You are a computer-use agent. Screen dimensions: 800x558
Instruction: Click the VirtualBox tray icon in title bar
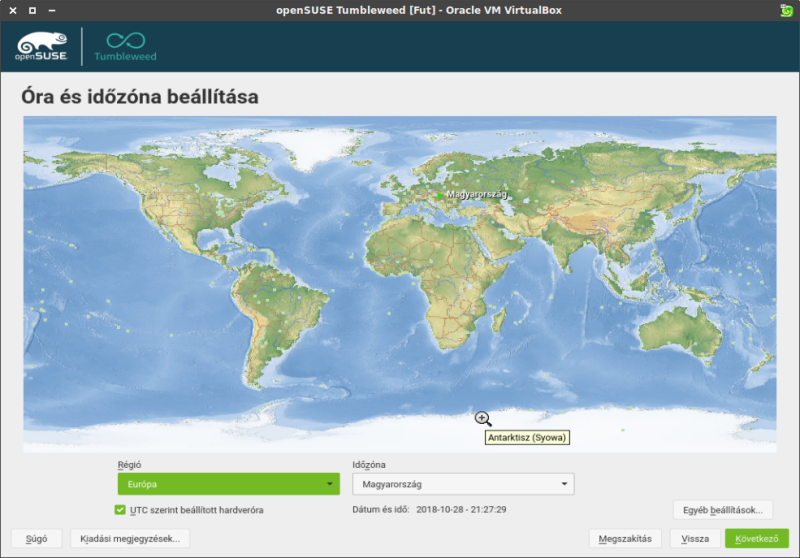coord(786,10)
